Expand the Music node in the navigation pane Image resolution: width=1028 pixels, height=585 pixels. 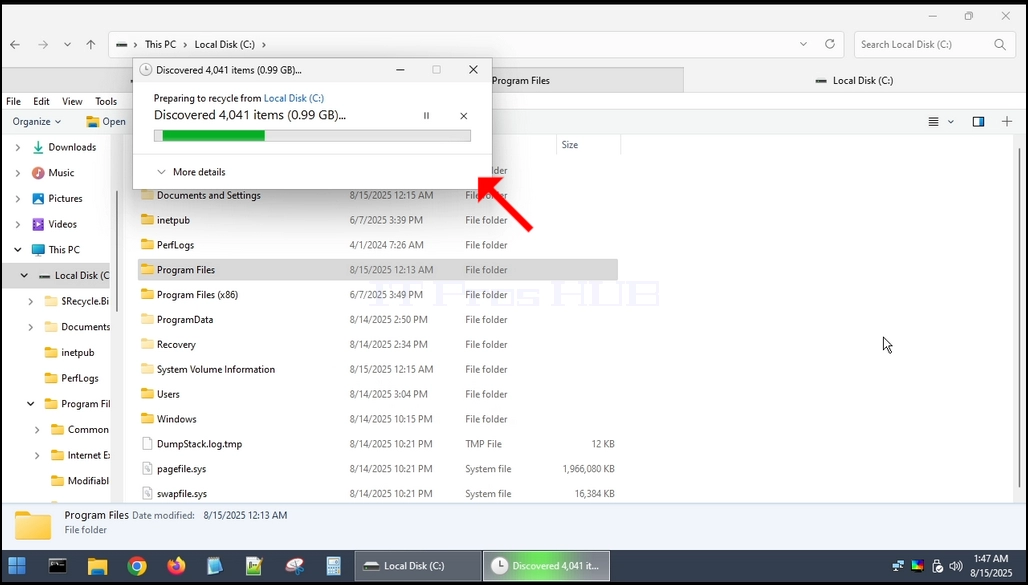[18, 173]
